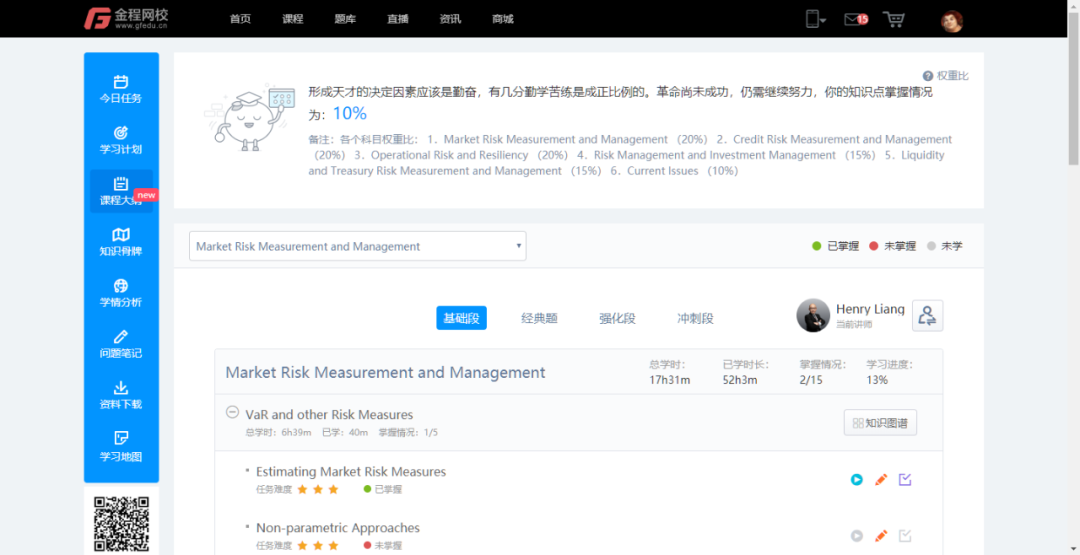Open 学情分析 sidebar item

coord(120,293)
